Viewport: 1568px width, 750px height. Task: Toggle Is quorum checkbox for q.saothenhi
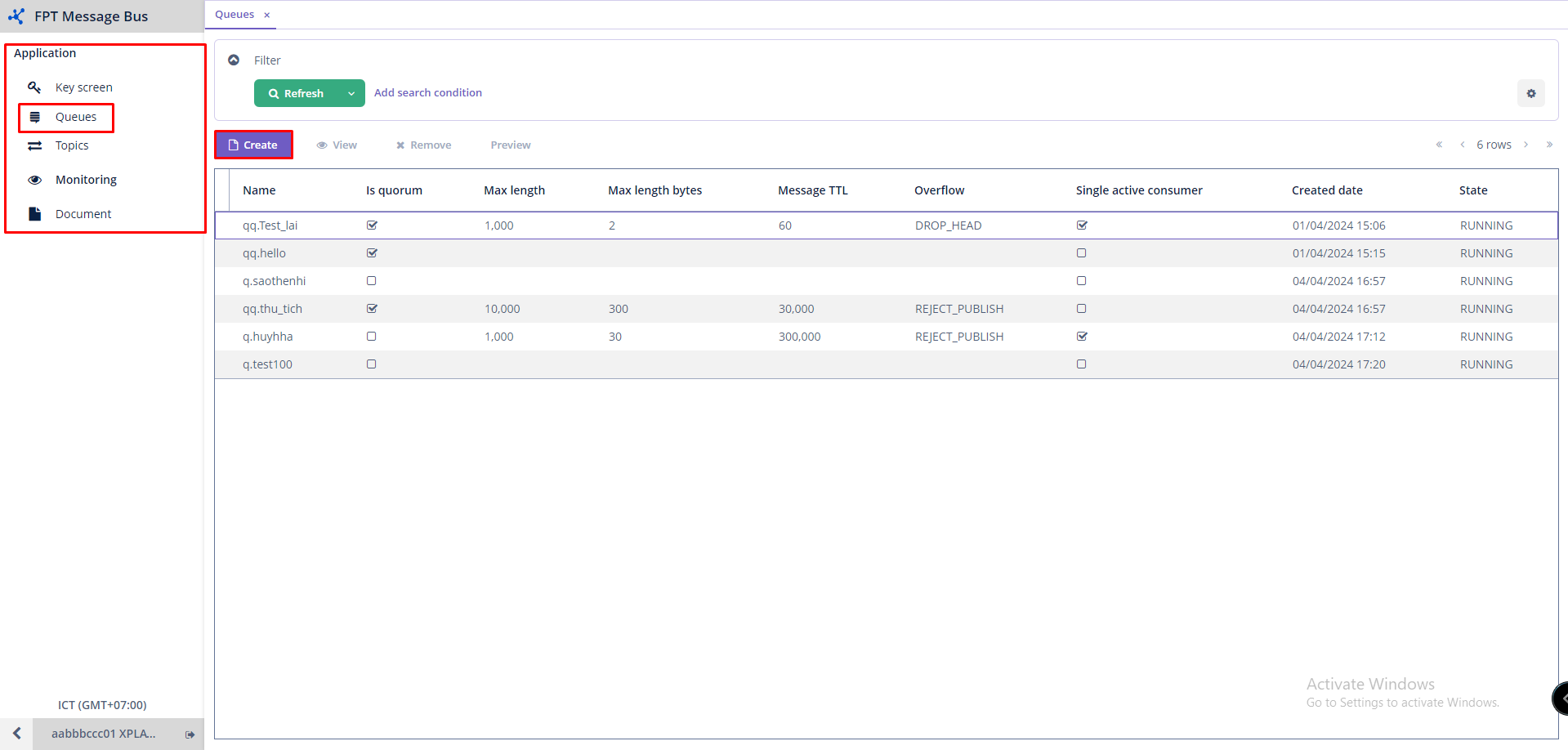coord(372,281)
